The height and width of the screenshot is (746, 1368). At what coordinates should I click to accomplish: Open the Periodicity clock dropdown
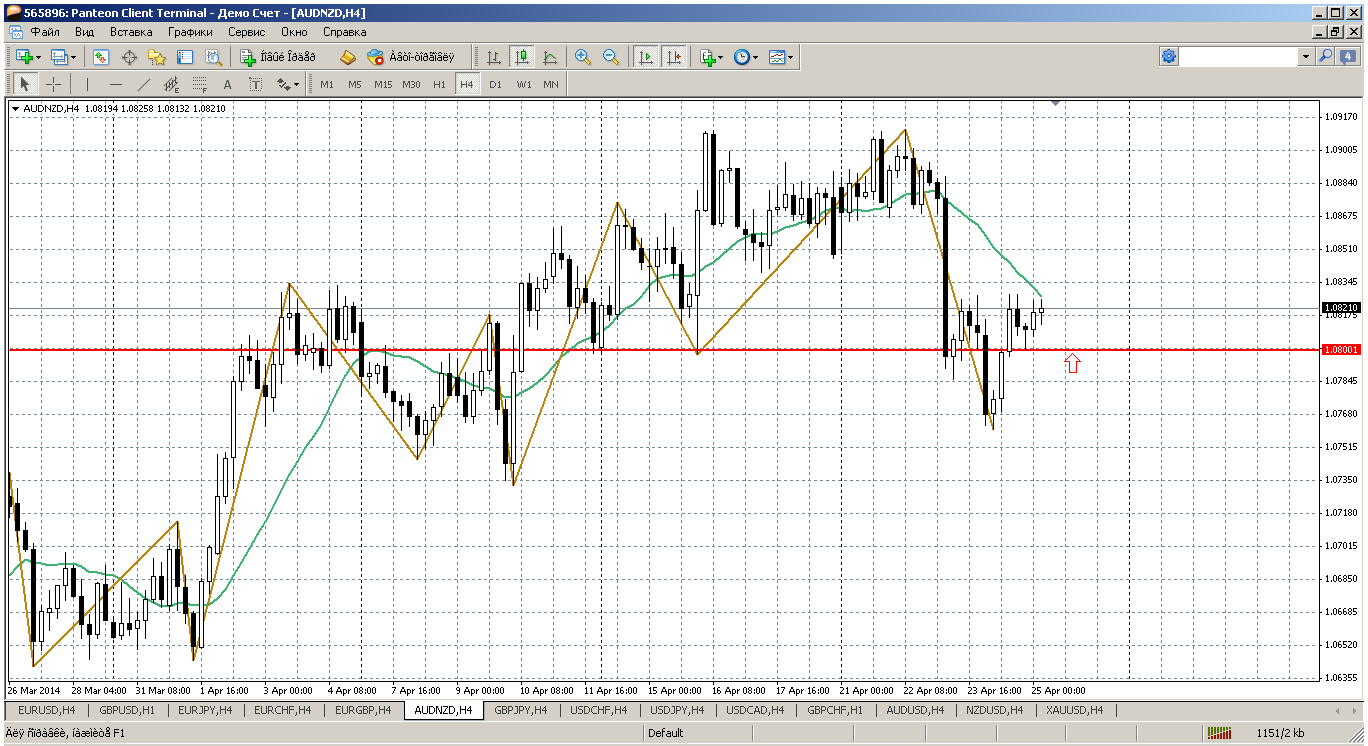(745, 57)
